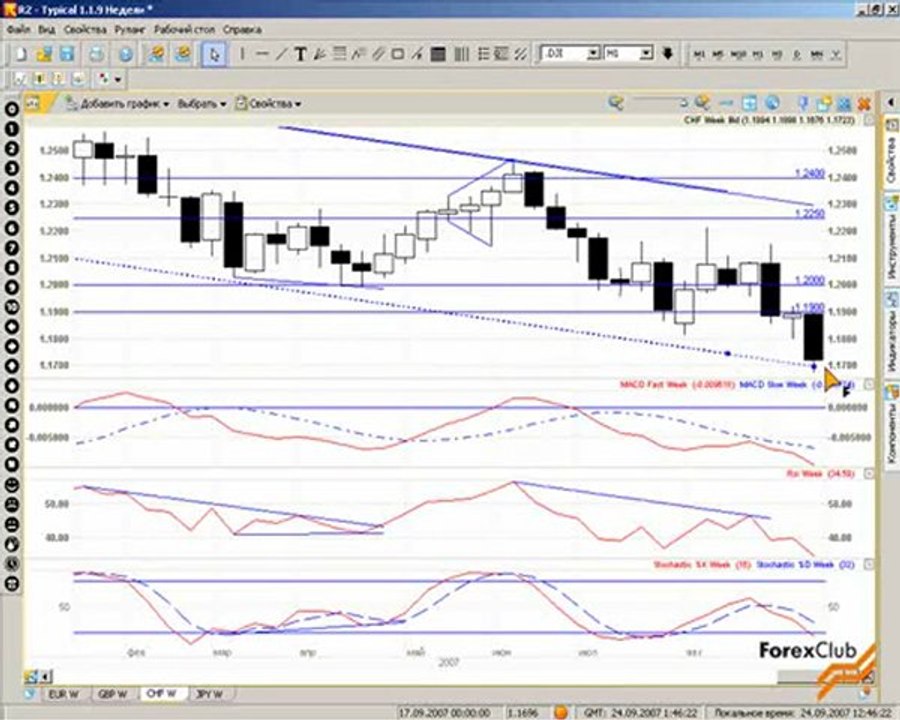Select the D daily timeframe button
Screen dimensions: 900x720
point(797,55)
